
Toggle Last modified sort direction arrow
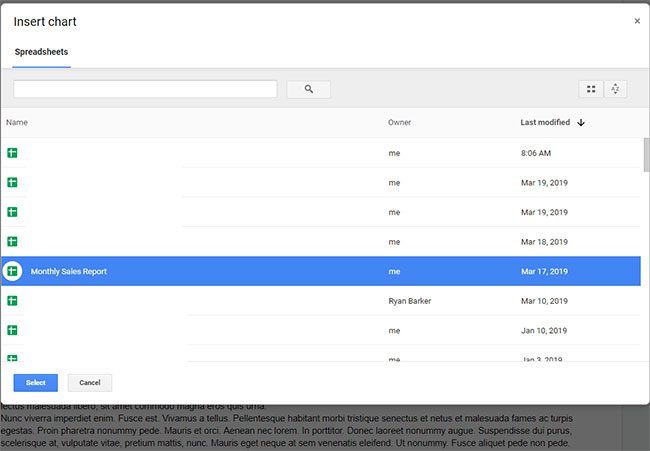(x=581, y=123)
